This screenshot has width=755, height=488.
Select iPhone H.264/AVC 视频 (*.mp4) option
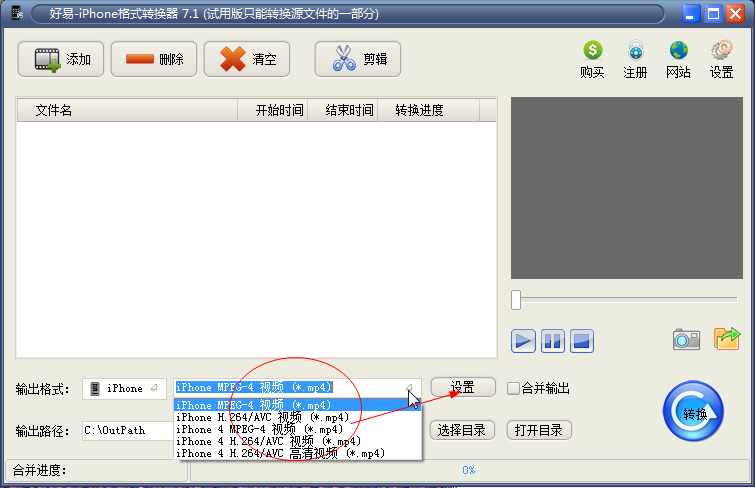pos(298,417)
